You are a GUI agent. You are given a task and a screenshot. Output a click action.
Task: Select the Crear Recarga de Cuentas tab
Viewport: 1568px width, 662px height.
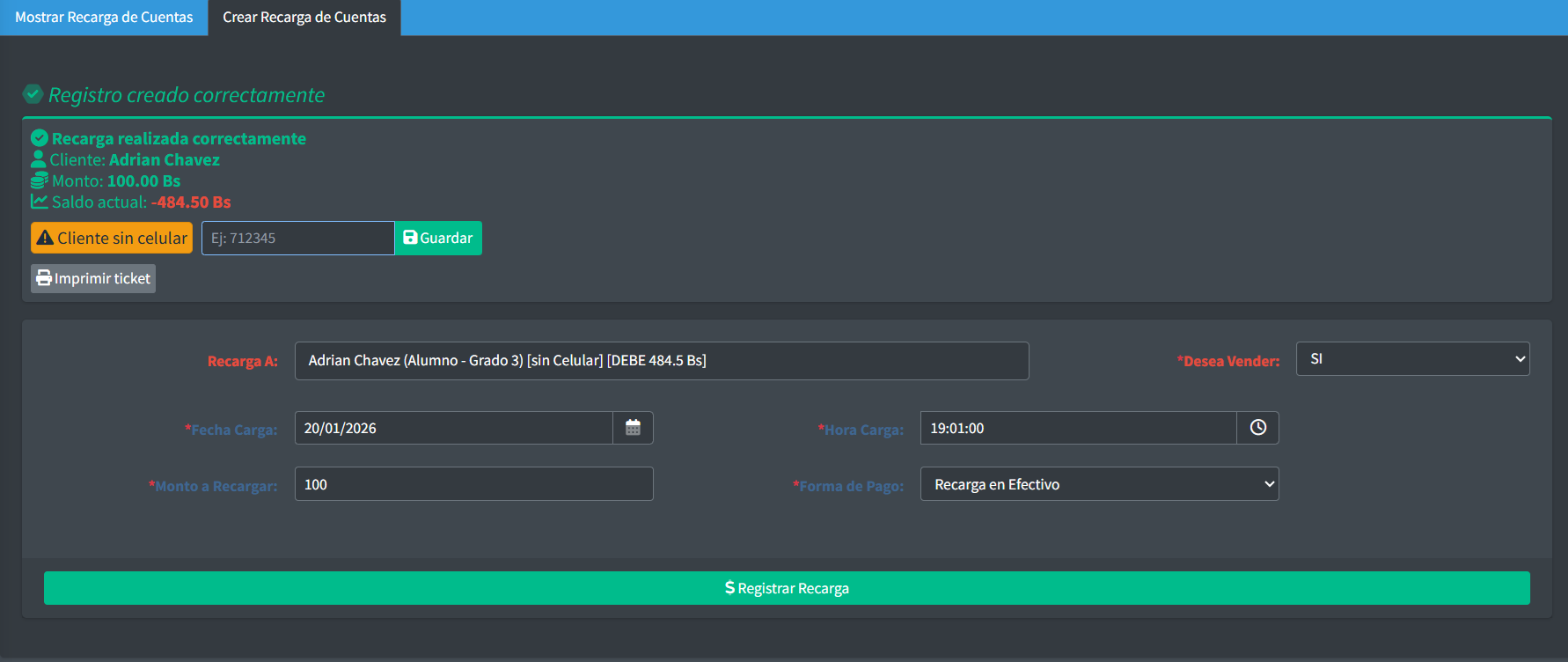(304, 18)
